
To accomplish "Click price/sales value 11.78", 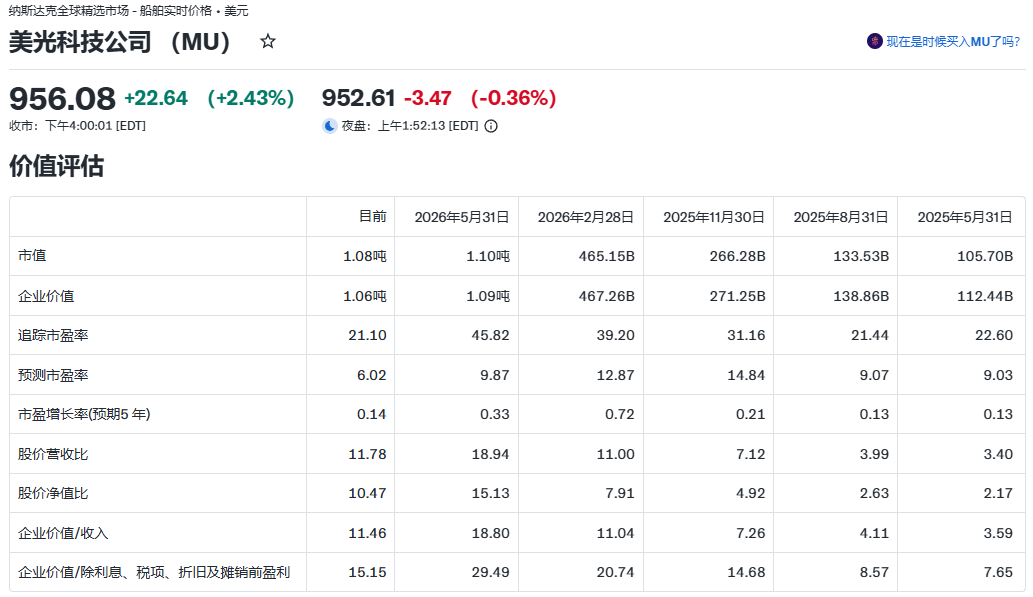I will [x=368, y=454].
